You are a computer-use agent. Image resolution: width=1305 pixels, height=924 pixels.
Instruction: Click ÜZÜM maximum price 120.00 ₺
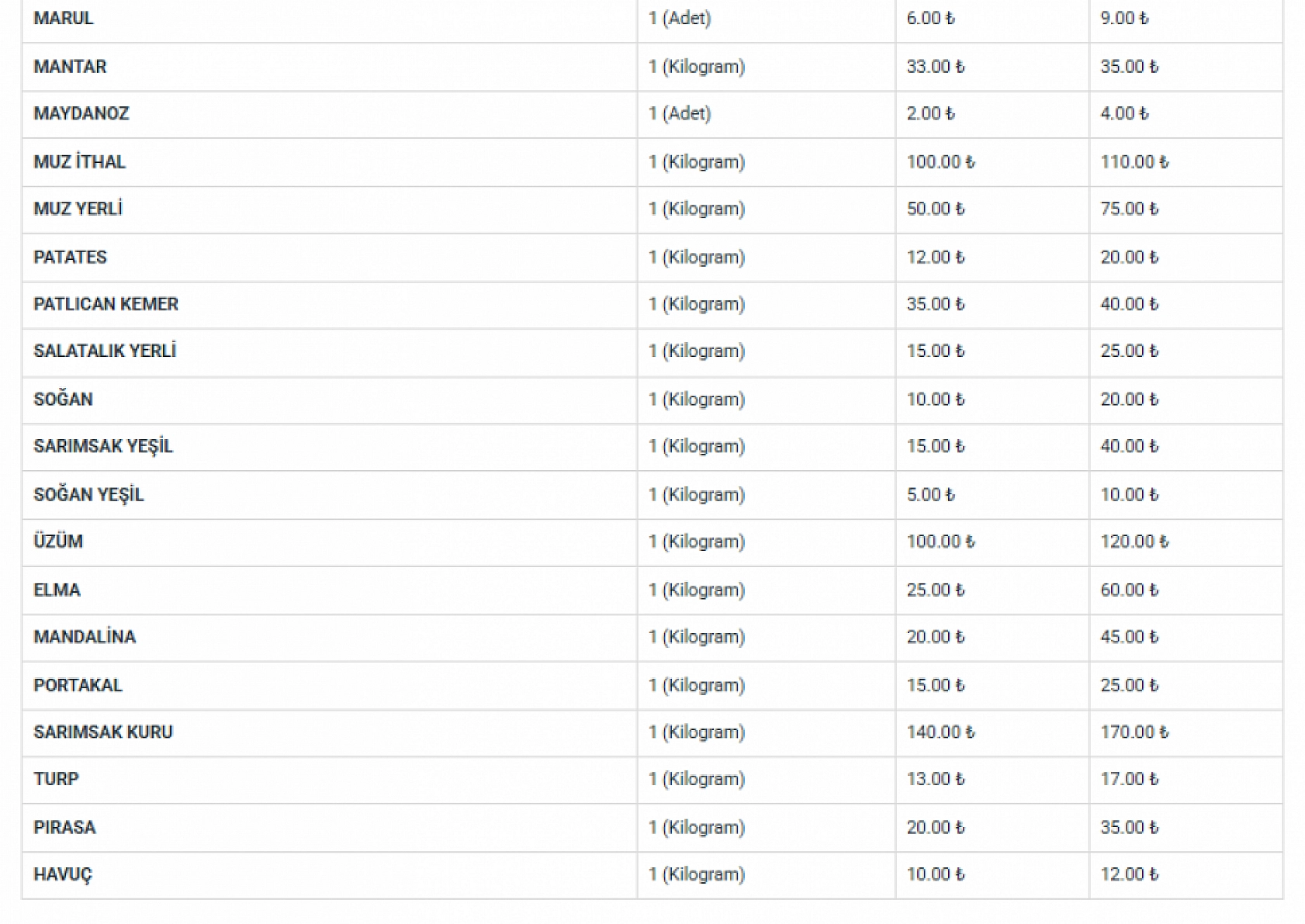point(1134,542)
